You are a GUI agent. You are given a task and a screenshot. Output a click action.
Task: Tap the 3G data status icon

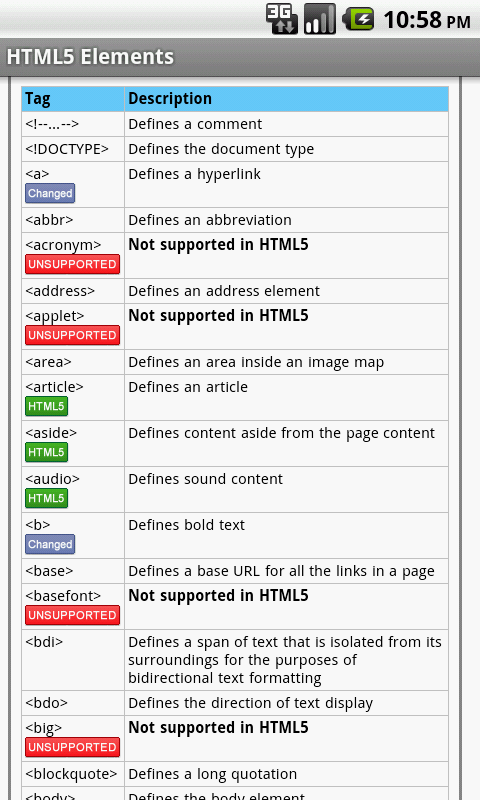pyautogui.click(x=282, y=19)
